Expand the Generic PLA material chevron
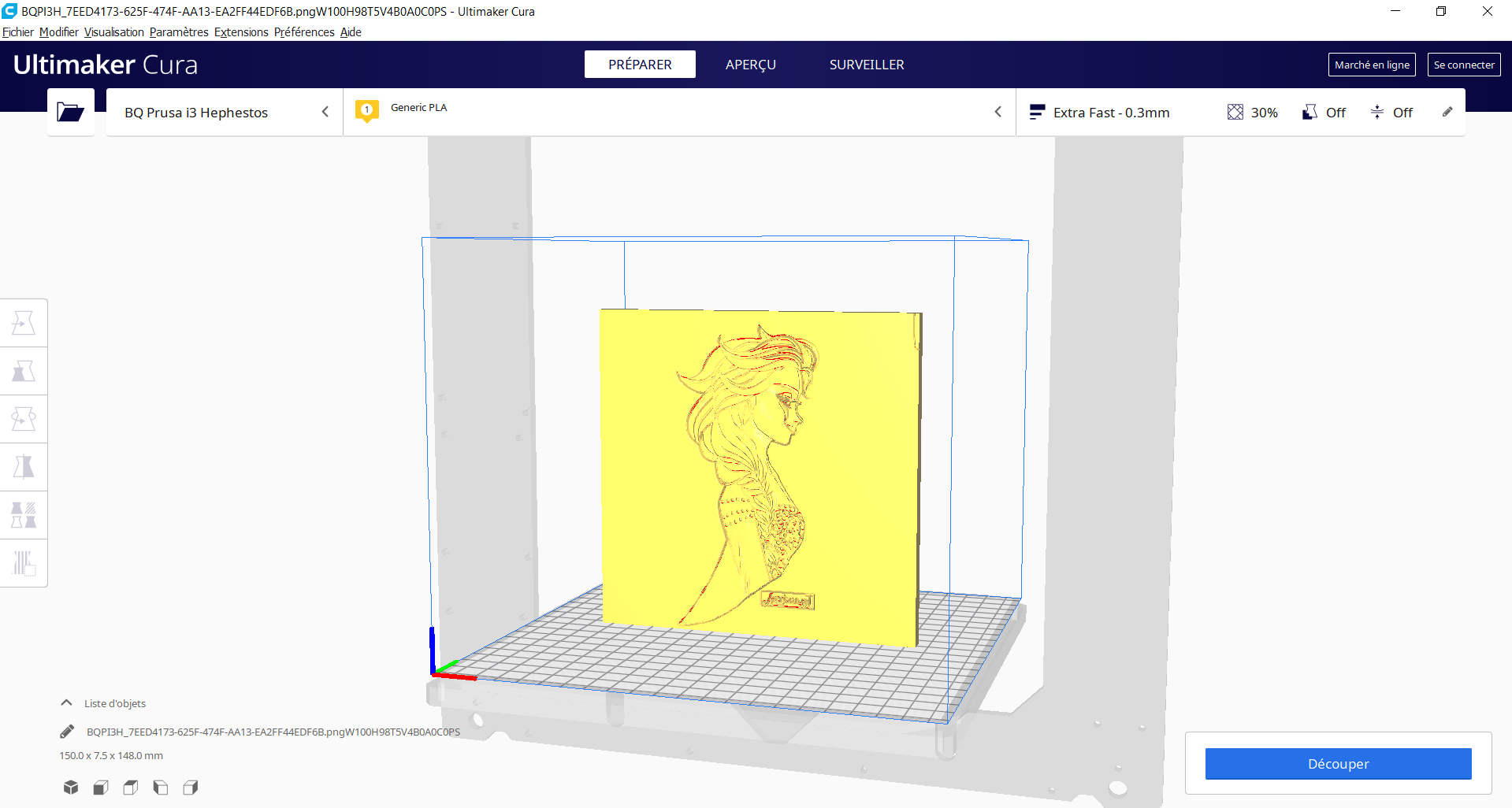1512x808 pixels. (998, 112)
